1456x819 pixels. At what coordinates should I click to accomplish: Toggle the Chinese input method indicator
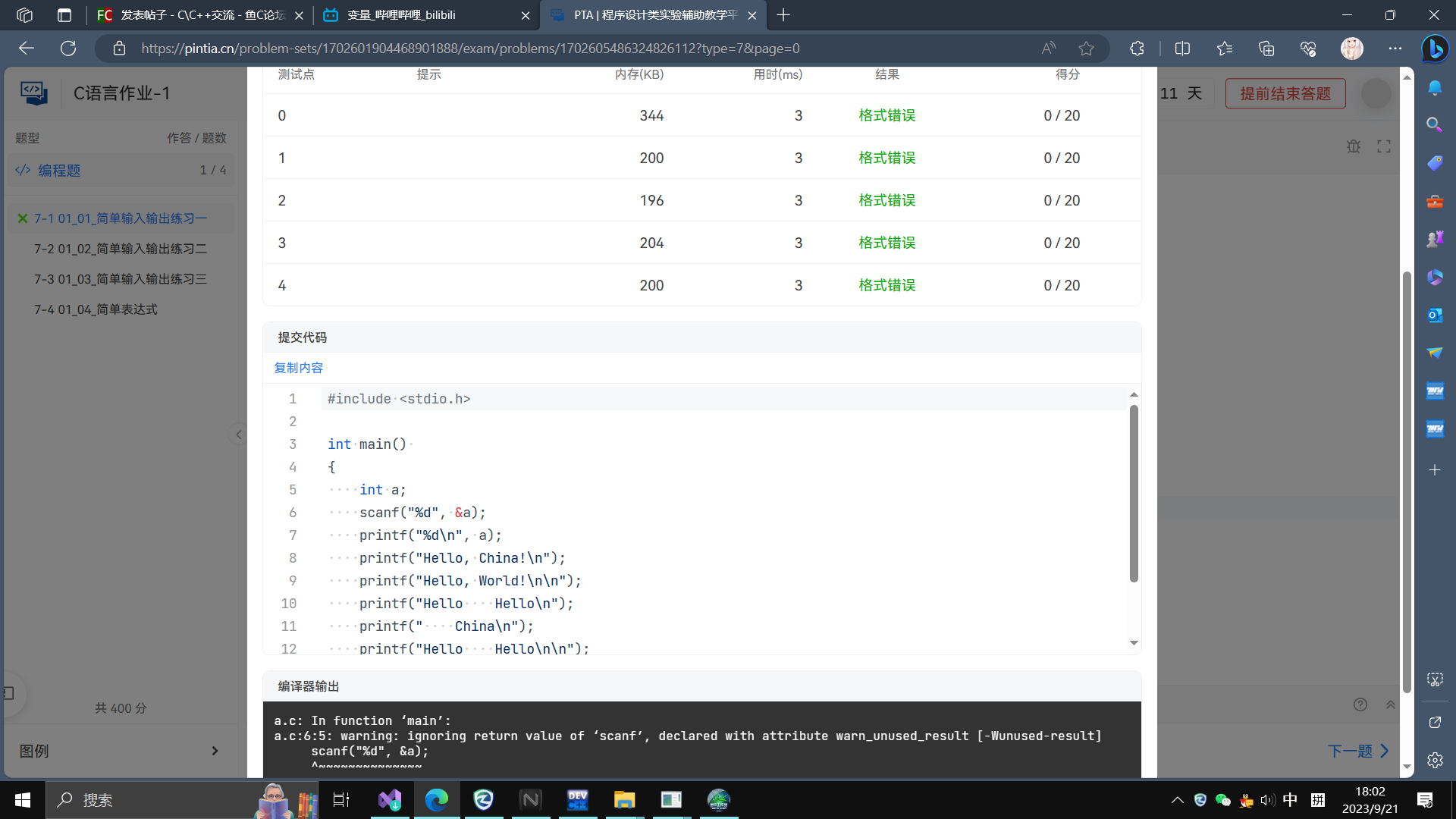click(1290, 800)
